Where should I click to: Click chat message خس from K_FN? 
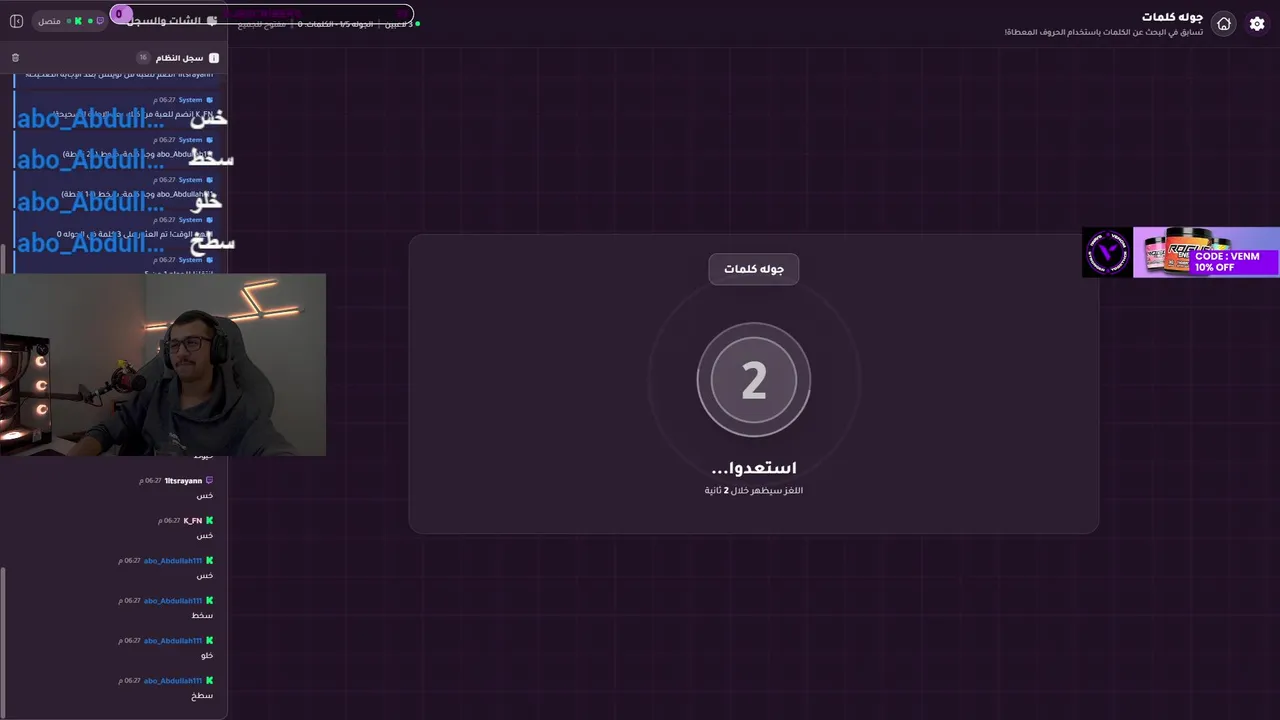[205, 536]
